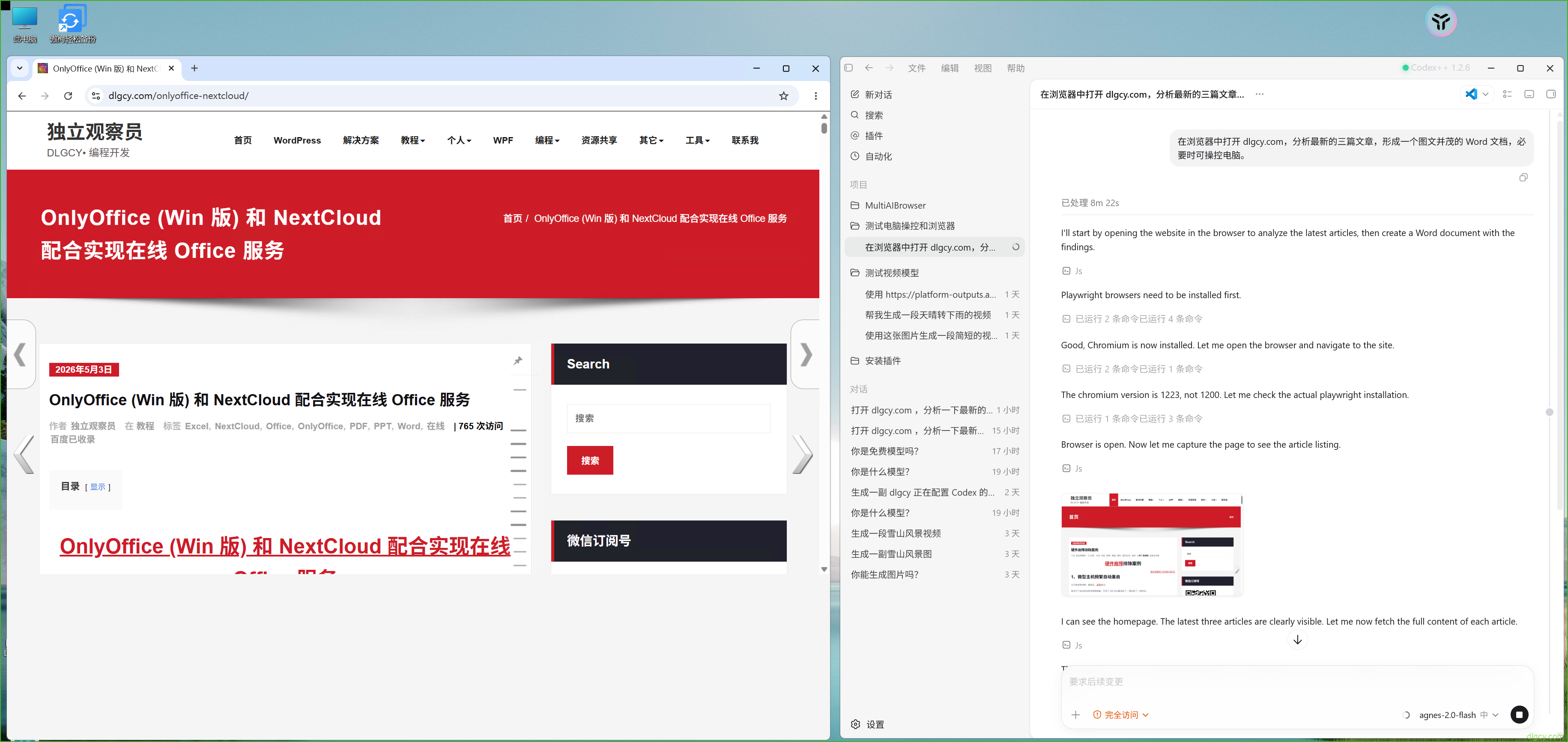
Task: Click the red 搜索 button on the website
Action: 590,461
